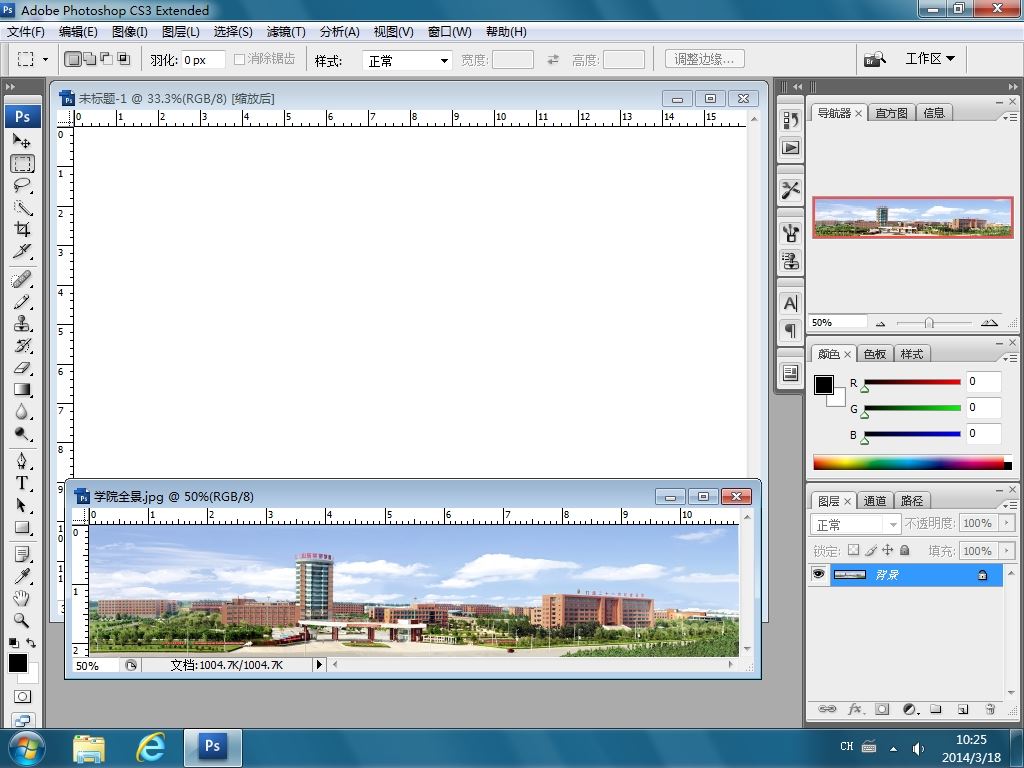
Task: Toggle the lock transparent pixels option
Action: click(x=853, y=550)
